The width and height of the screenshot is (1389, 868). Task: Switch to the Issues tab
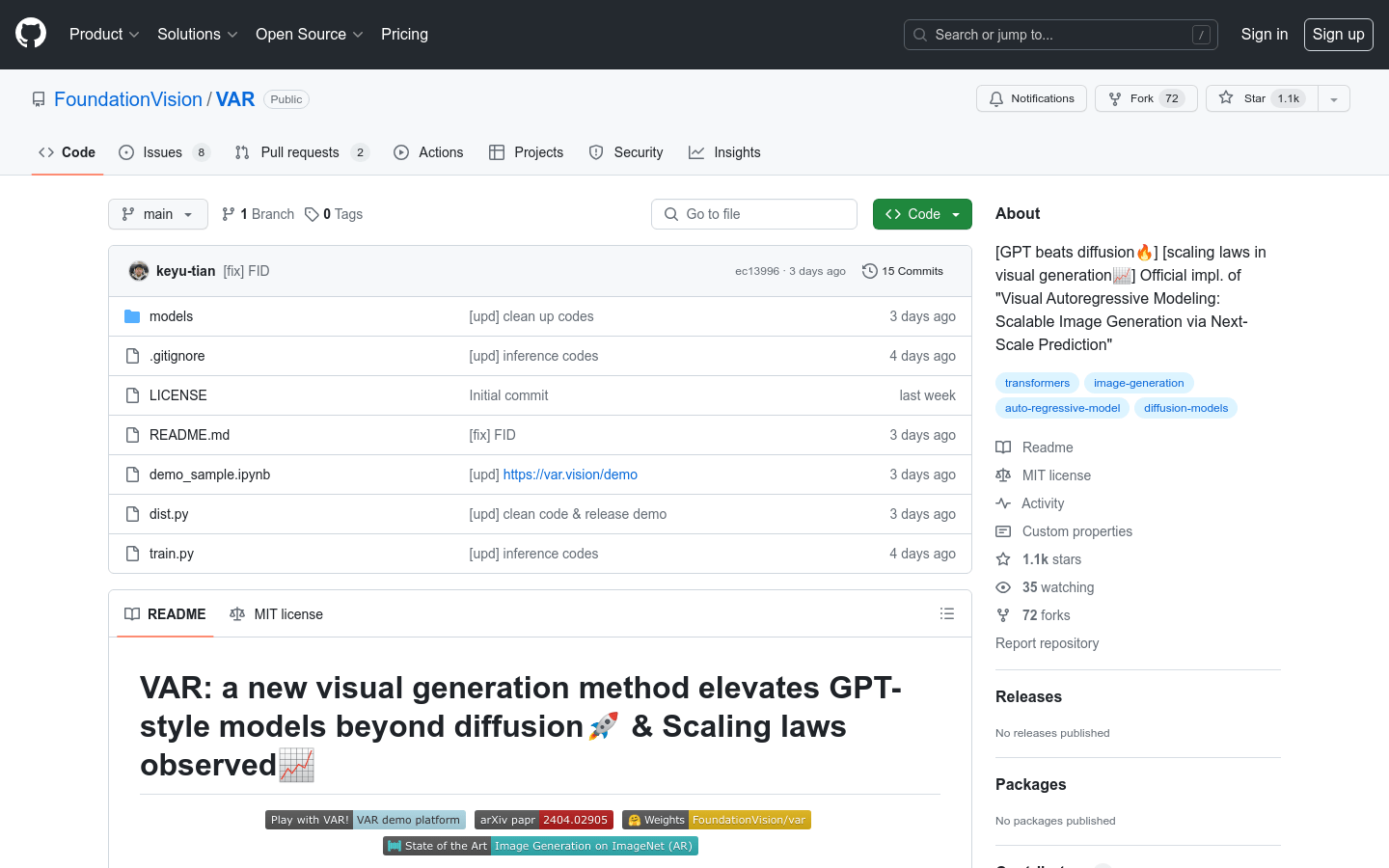164,152
